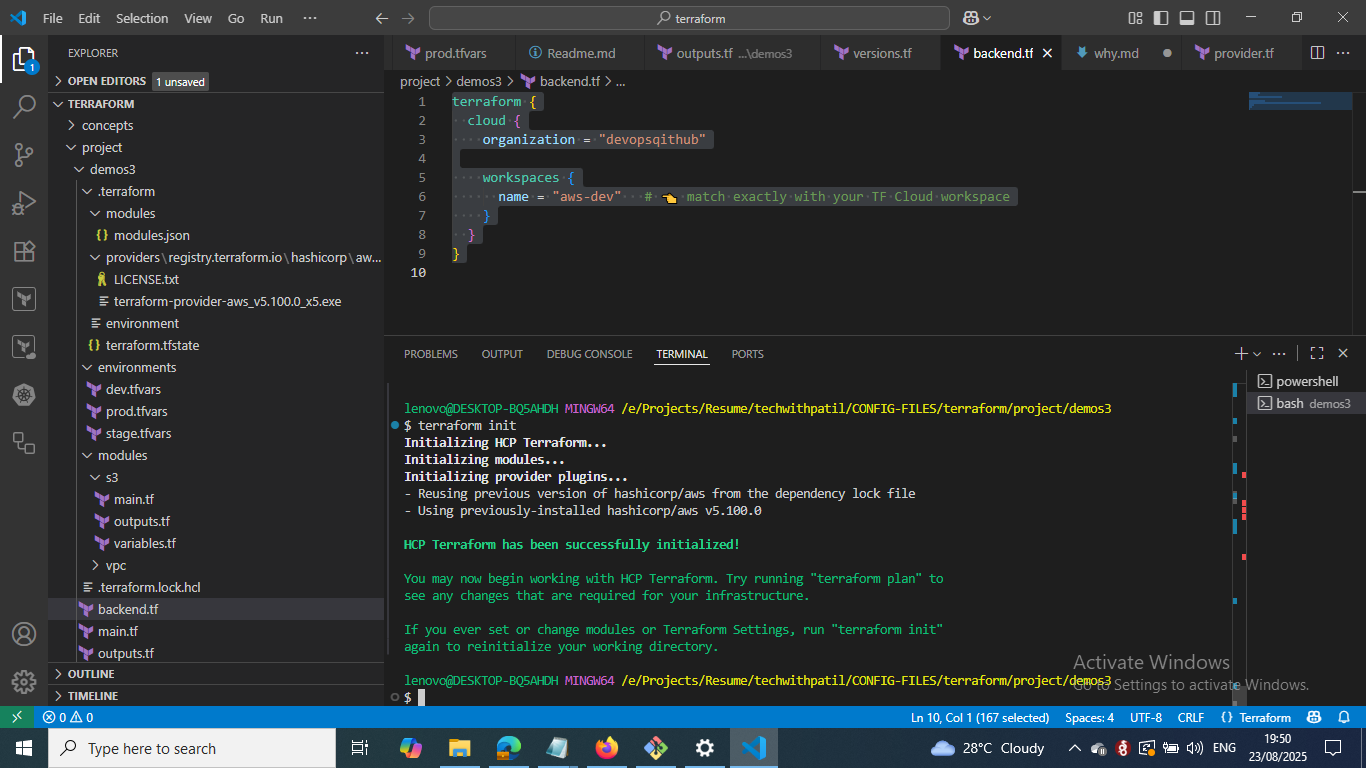Toggle the bottom panel layout button
This screenshot has width=1366, height=768.
click(x=1186, y=18)
